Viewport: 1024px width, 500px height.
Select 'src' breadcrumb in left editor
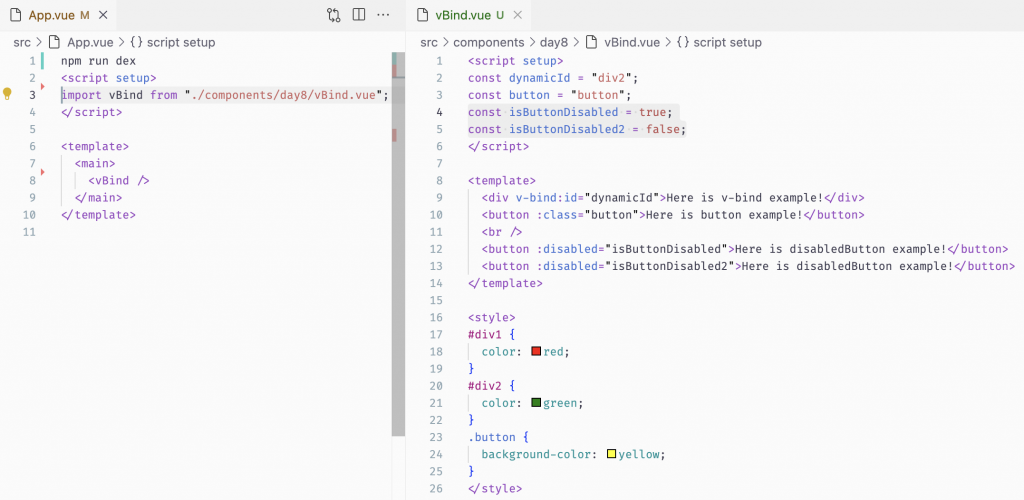coord(22,42)
